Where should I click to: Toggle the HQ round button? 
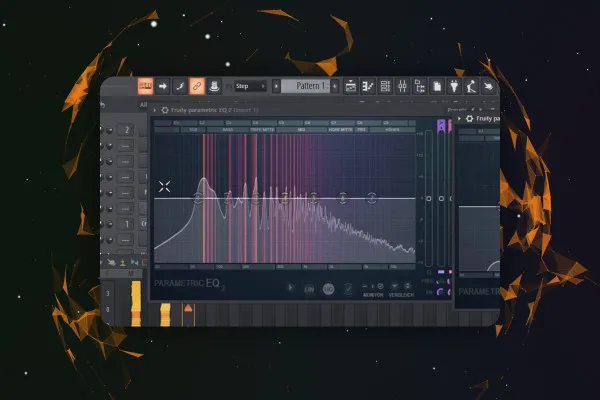pos(328,289)
